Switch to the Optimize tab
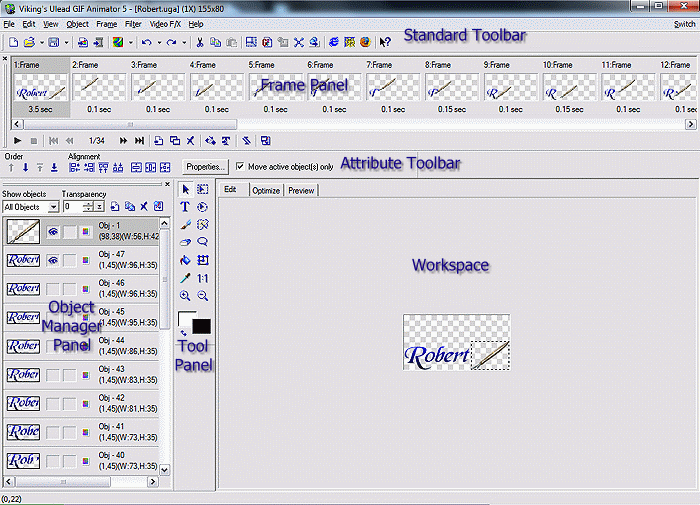The image size is (700, 505). coord(266,190)
